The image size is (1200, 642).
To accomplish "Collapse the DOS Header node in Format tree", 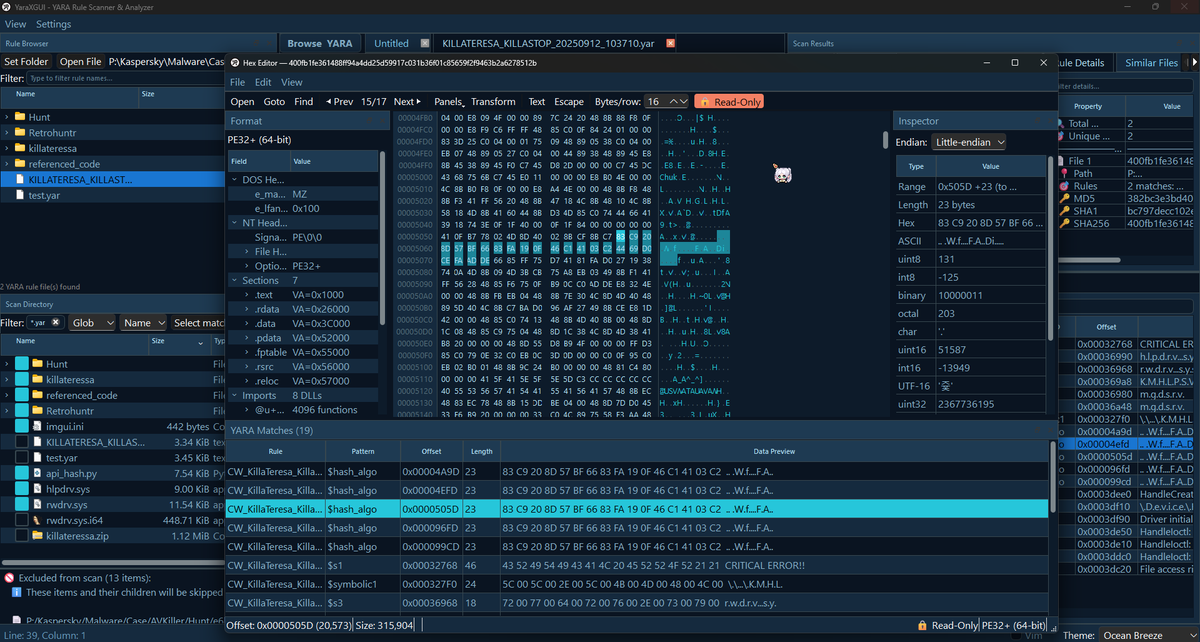I will [x=235, y=180].
